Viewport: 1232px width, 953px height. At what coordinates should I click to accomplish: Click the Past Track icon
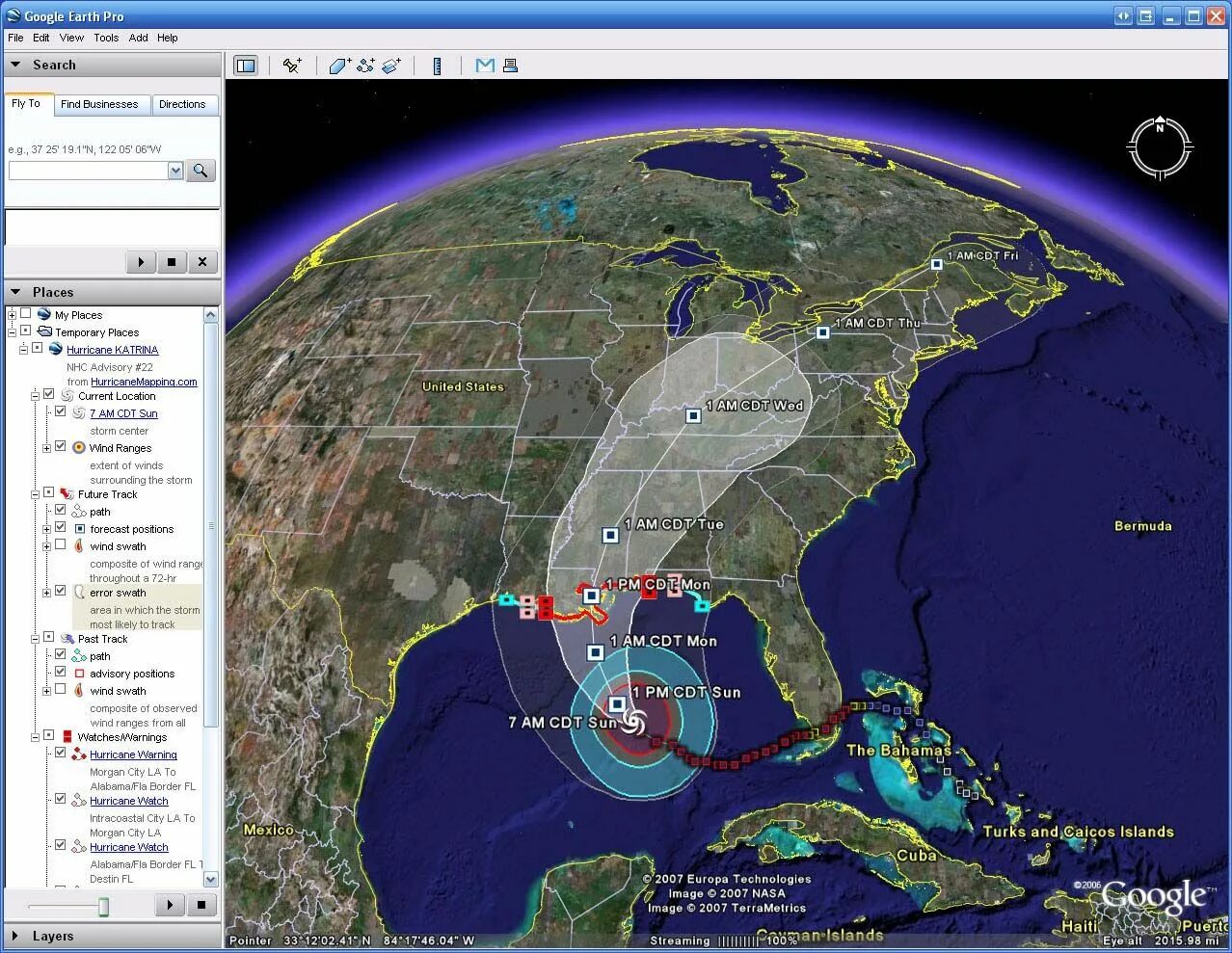67,639
